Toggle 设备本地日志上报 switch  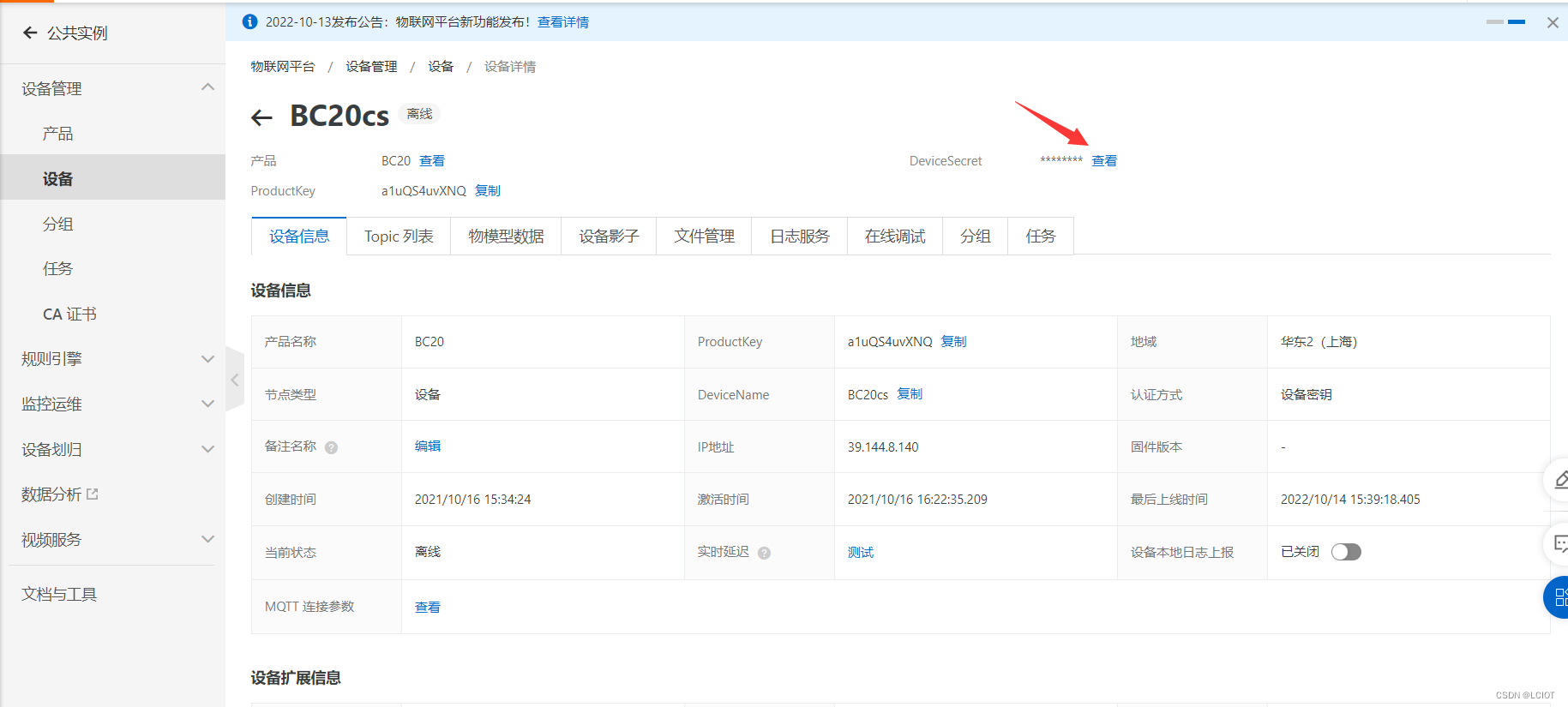(1346, 552)
